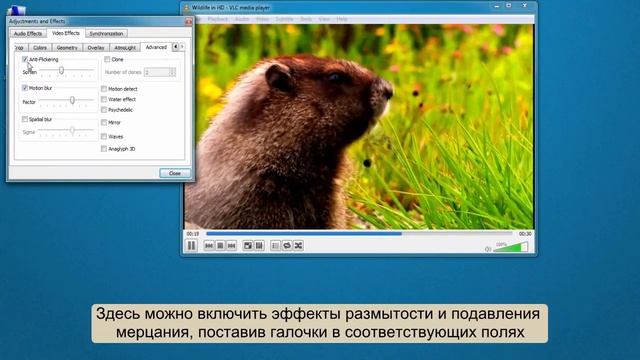This screenshot has height=360, width=640.
Task: Enable the Water effect checkbox
Action: 104,99
